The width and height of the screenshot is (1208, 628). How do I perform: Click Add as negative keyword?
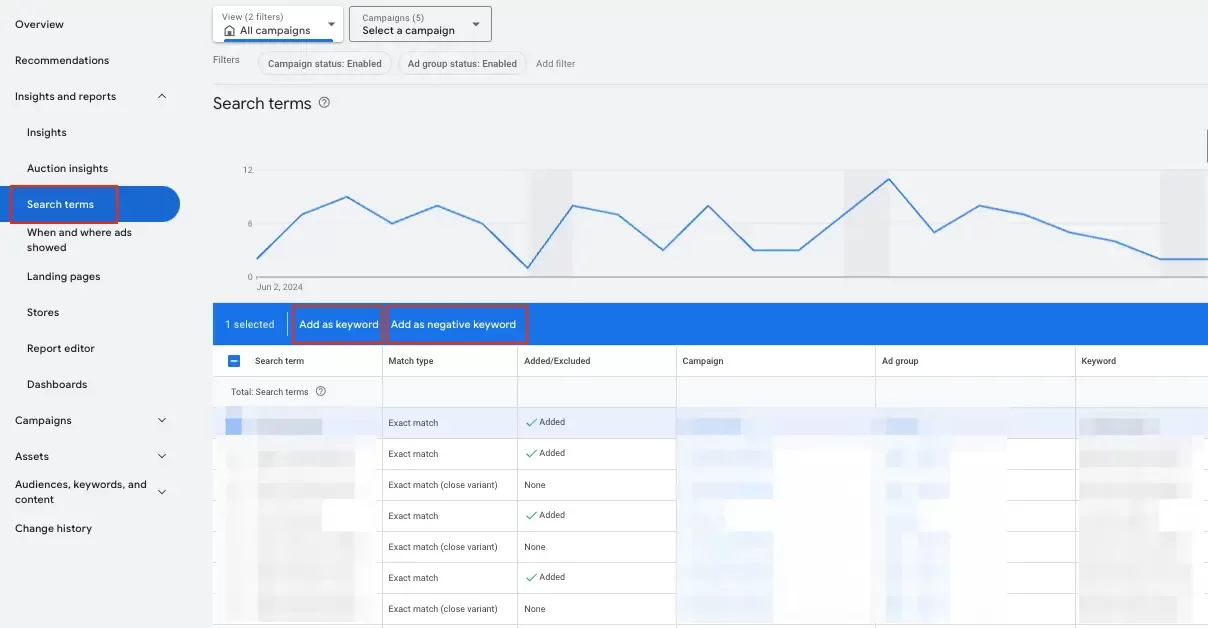click(x=453, y=325)
